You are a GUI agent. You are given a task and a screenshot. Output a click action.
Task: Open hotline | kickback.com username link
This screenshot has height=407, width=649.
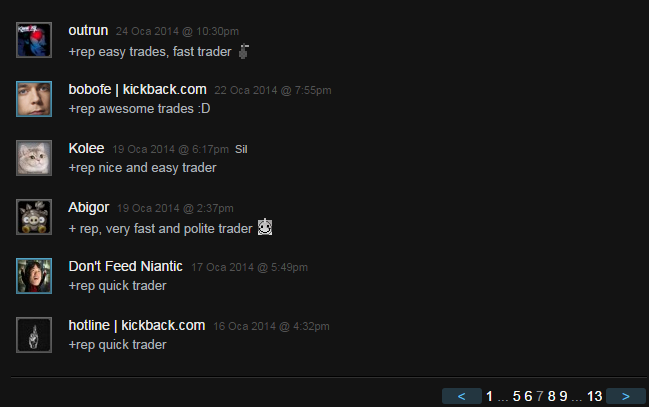(137, 325)
